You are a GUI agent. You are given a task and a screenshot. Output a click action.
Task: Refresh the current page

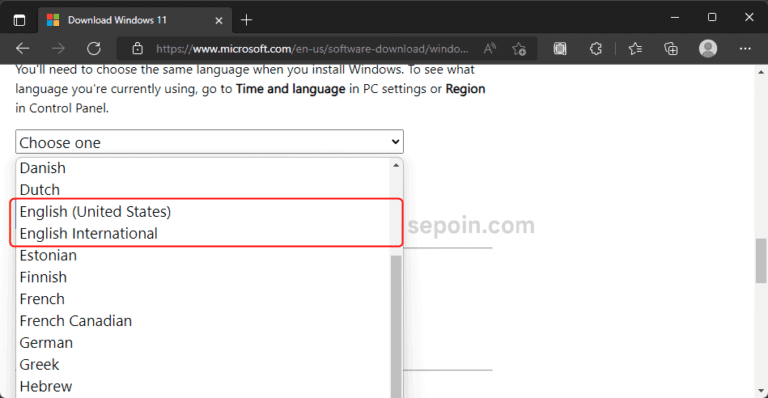tap(94, 48)
